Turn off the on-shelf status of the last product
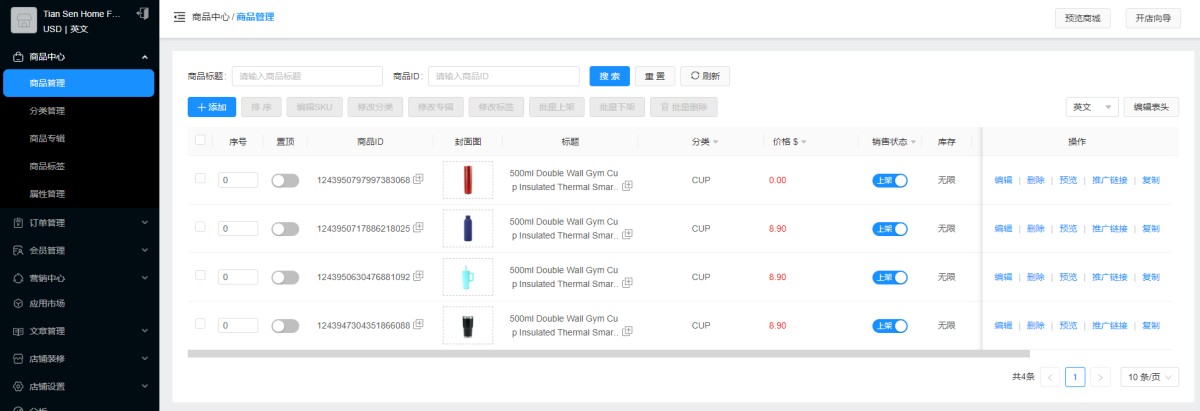Viewport: 1200px width, 411px height. (x=889, y=325)
